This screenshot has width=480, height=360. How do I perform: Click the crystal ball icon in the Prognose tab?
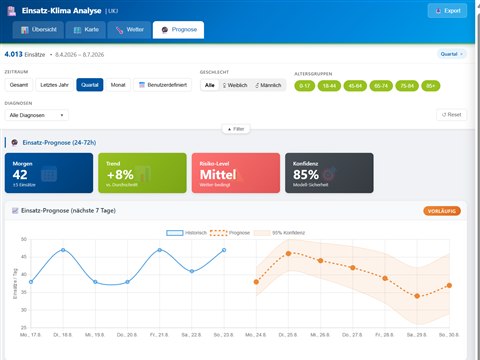pyautogui.click(x=165, y=30)
